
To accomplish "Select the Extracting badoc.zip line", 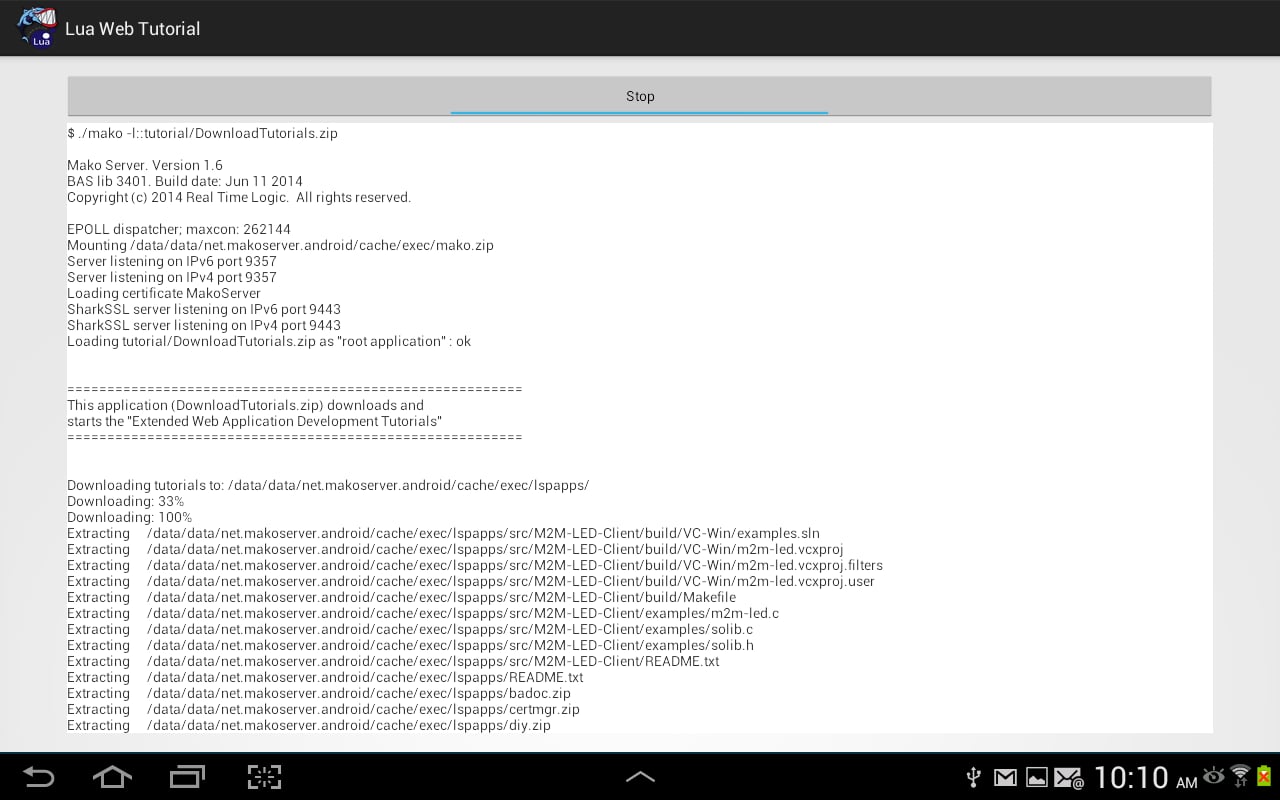I will point(319,693).
